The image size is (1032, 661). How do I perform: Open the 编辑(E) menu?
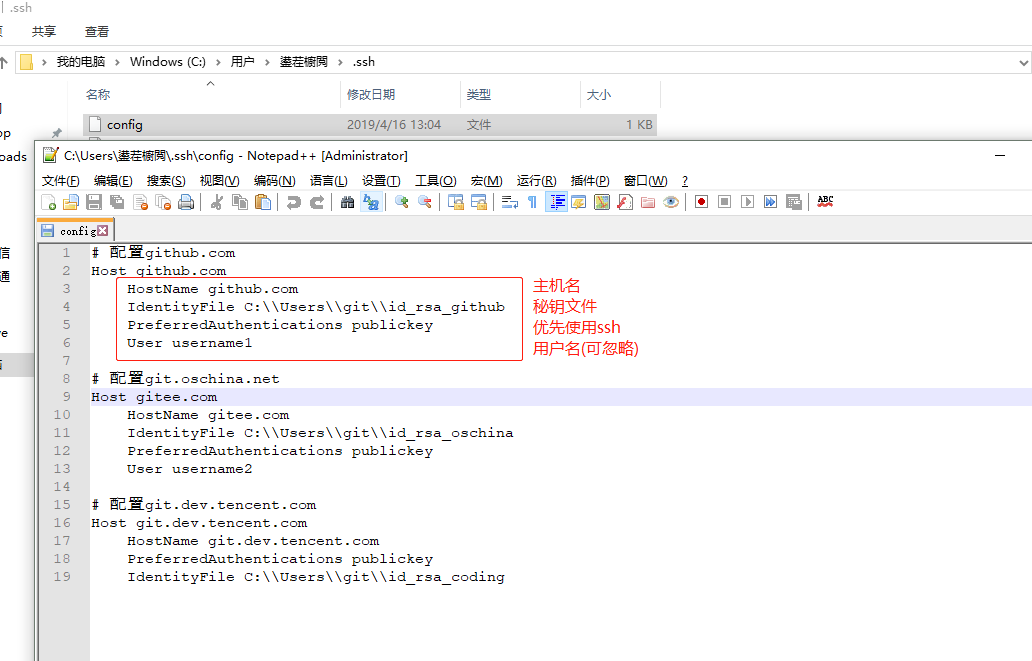point(113,181)
